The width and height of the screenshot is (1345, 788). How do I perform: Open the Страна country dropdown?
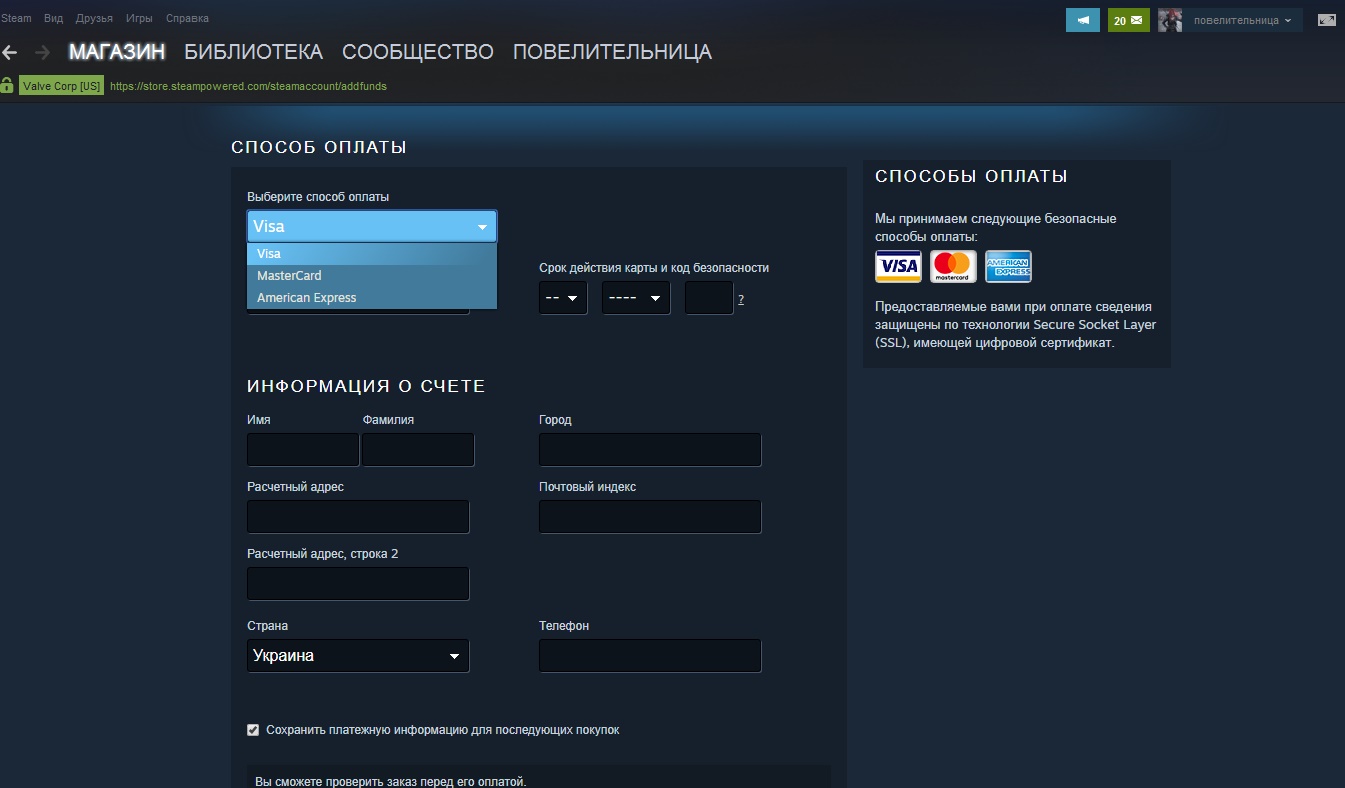tap(358, 656)
